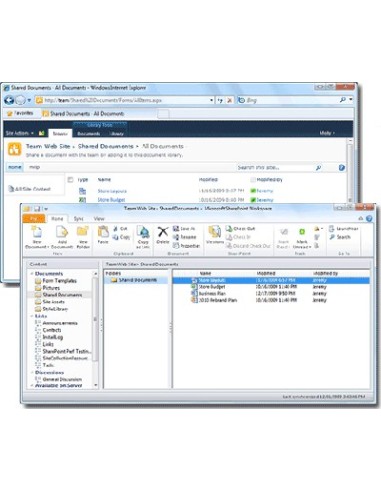Image resolution: width=381 pixels, height=492 pixels.
Task: Select Pictures folder in Content pane
Action: click(x=47, y=288)
